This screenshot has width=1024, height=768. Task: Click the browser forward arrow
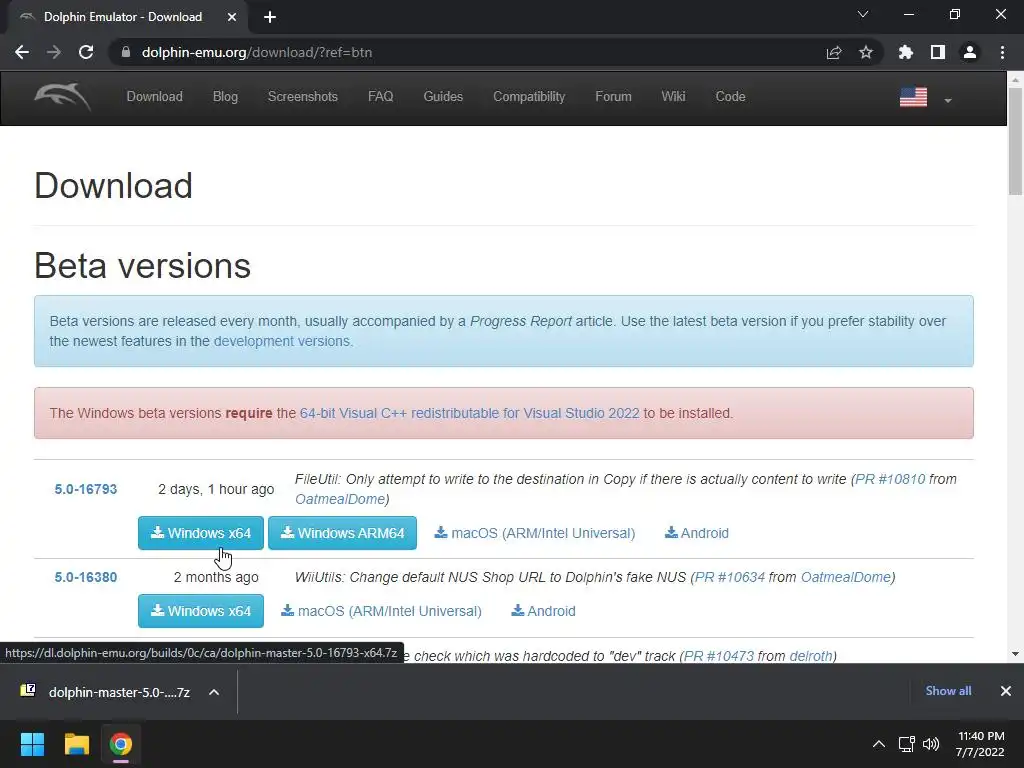point(54,52)
